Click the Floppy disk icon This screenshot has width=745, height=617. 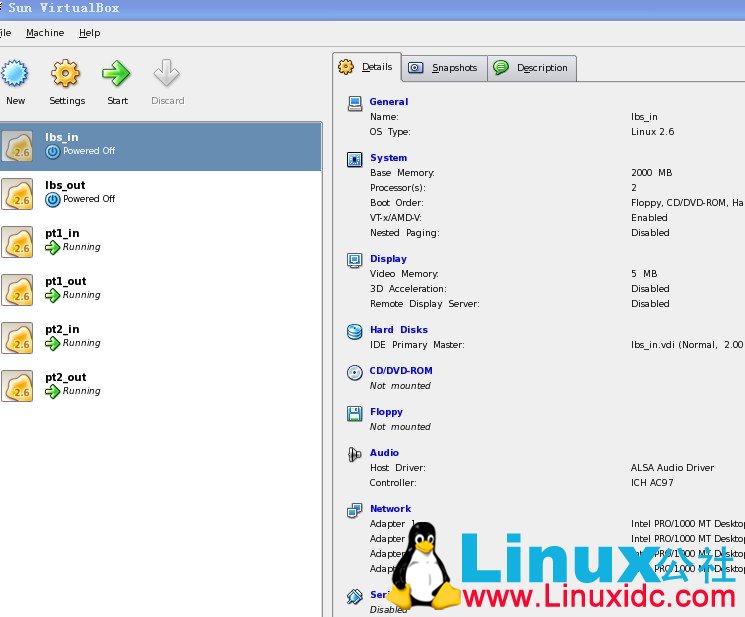click(354, 413)
